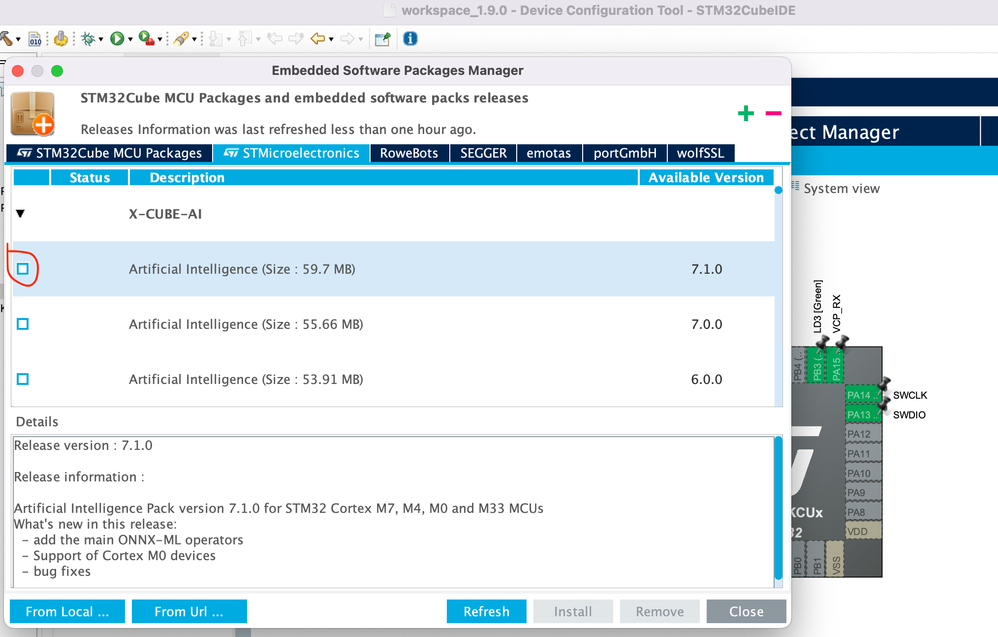998x637 pixels.
Task: Click the gear device configuration toolbar icon
Action: click(61, 39)
